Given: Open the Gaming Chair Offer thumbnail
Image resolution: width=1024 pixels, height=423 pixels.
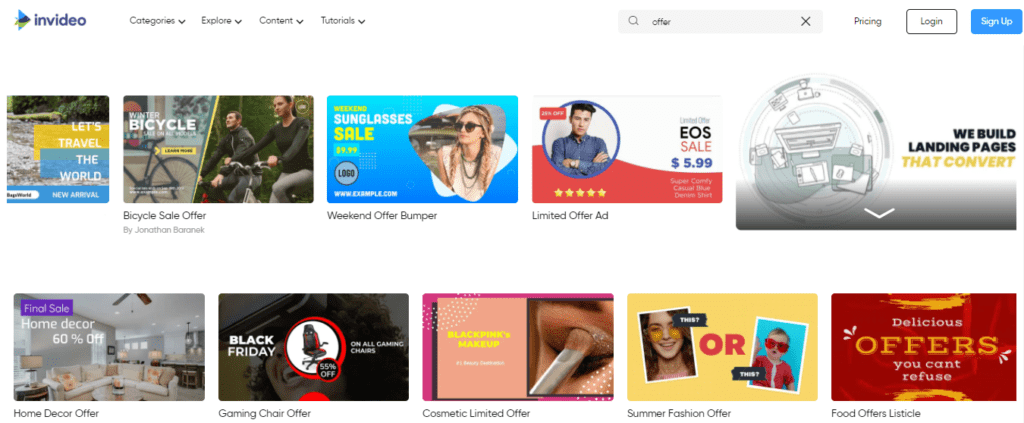Looking at the screenshot, I should pos(313,347).
